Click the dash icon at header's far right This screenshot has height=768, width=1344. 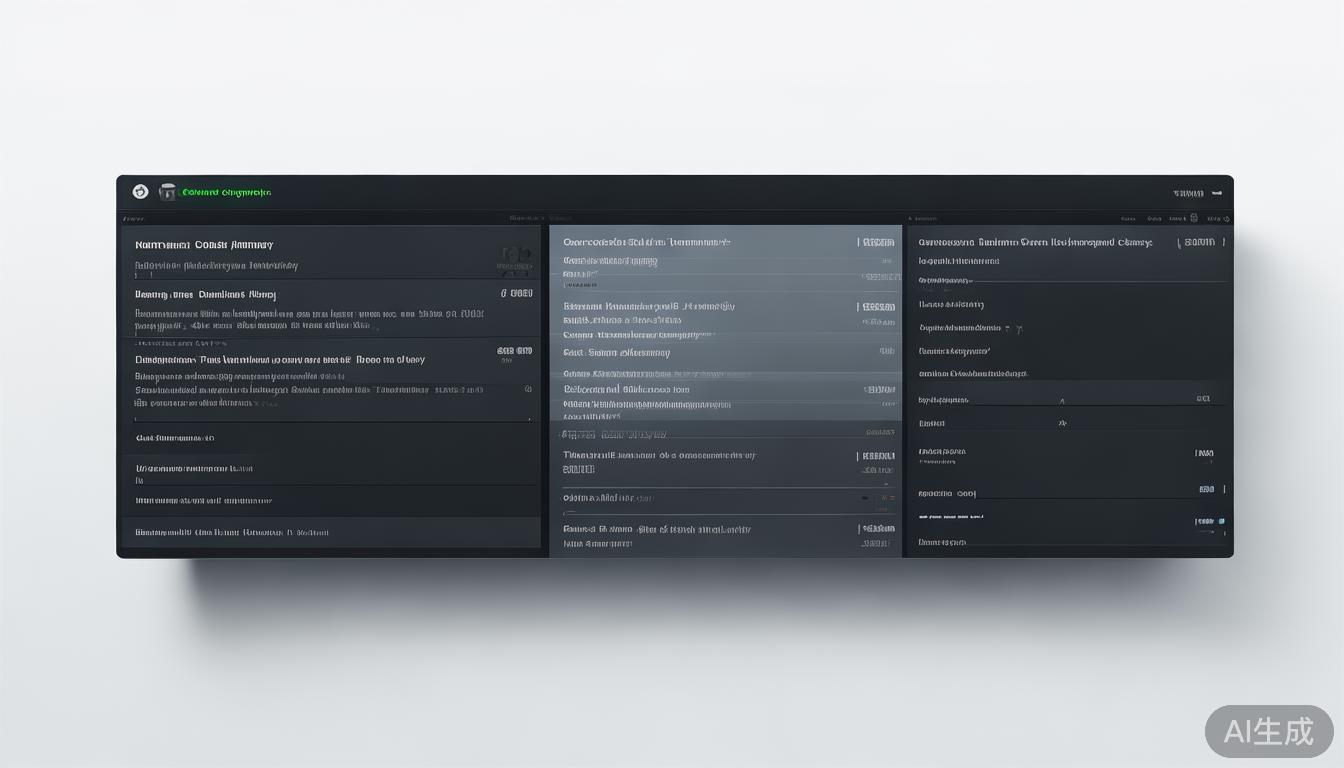point(1217,193)
